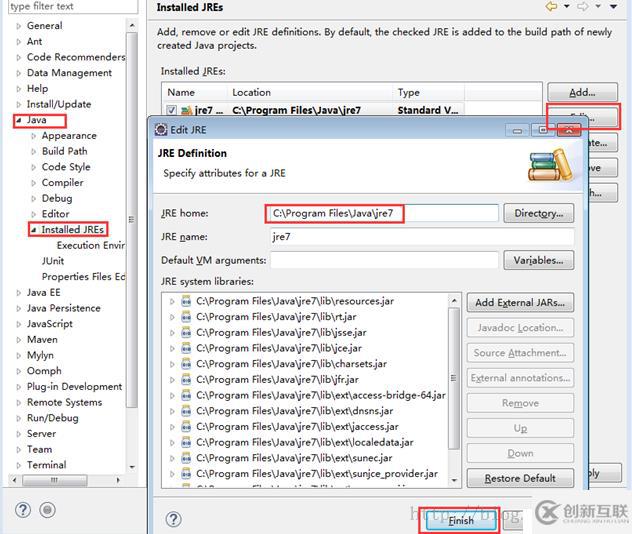This screenshot has height=534, width=632.
Task: Click into the JRE home field
Action: click(x=384, y=213)
